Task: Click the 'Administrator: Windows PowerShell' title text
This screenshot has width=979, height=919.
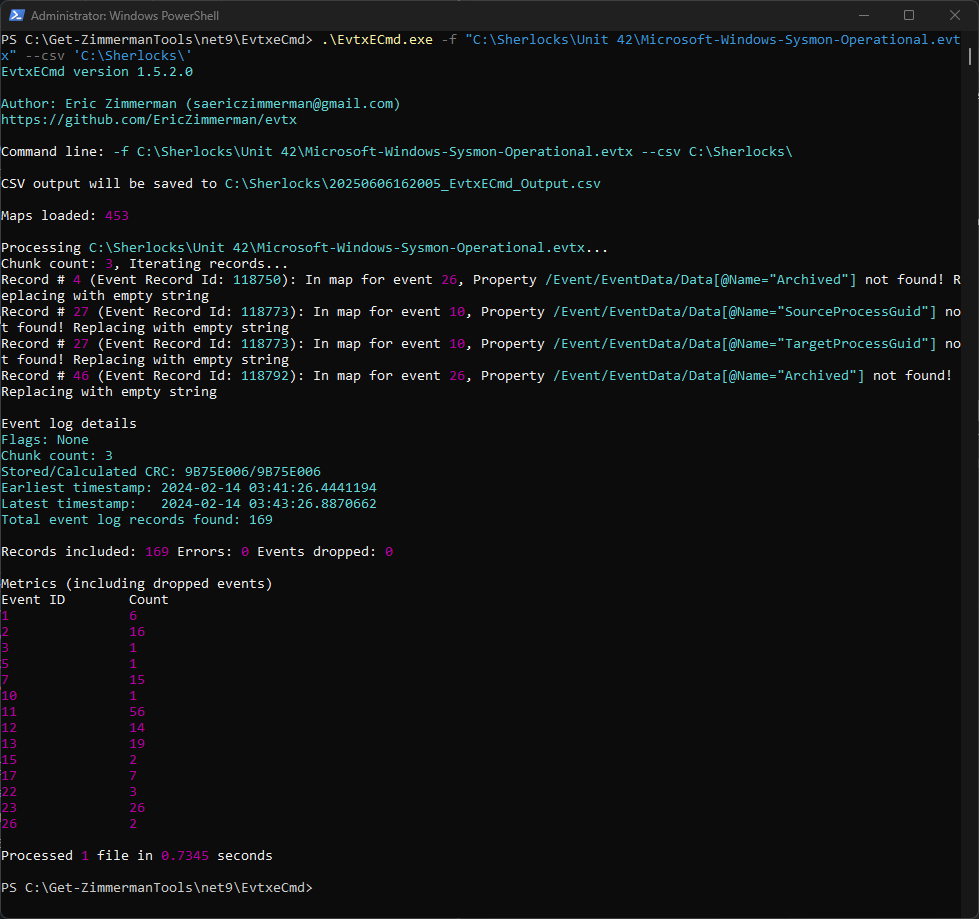Action: tap(125, 16)
